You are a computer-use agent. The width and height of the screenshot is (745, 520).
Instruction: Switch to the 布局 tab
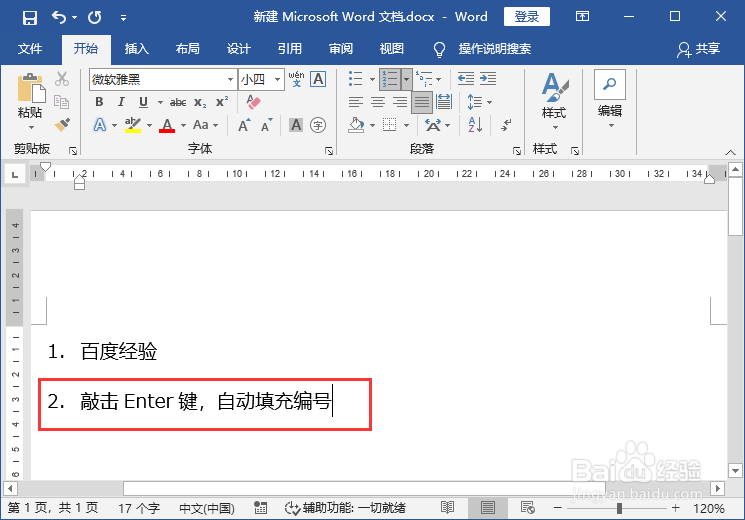pyautogui.click(x=188, y=48)
